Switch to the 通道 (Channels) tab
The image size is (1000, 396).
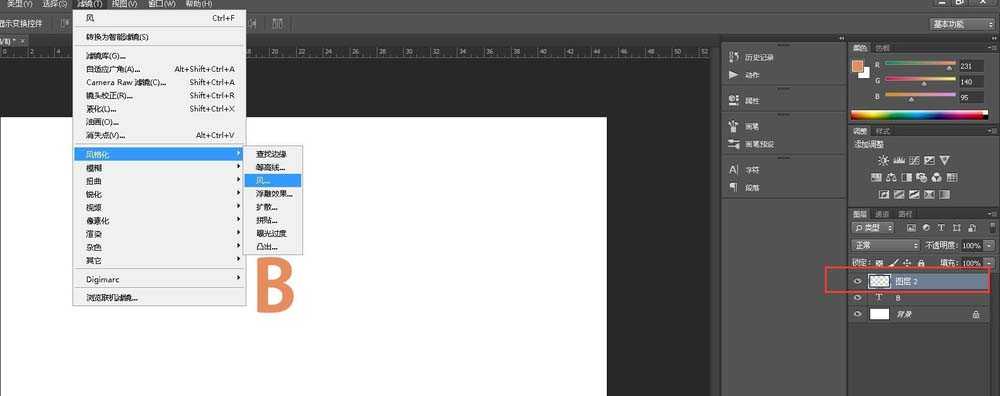click(882, 214)
